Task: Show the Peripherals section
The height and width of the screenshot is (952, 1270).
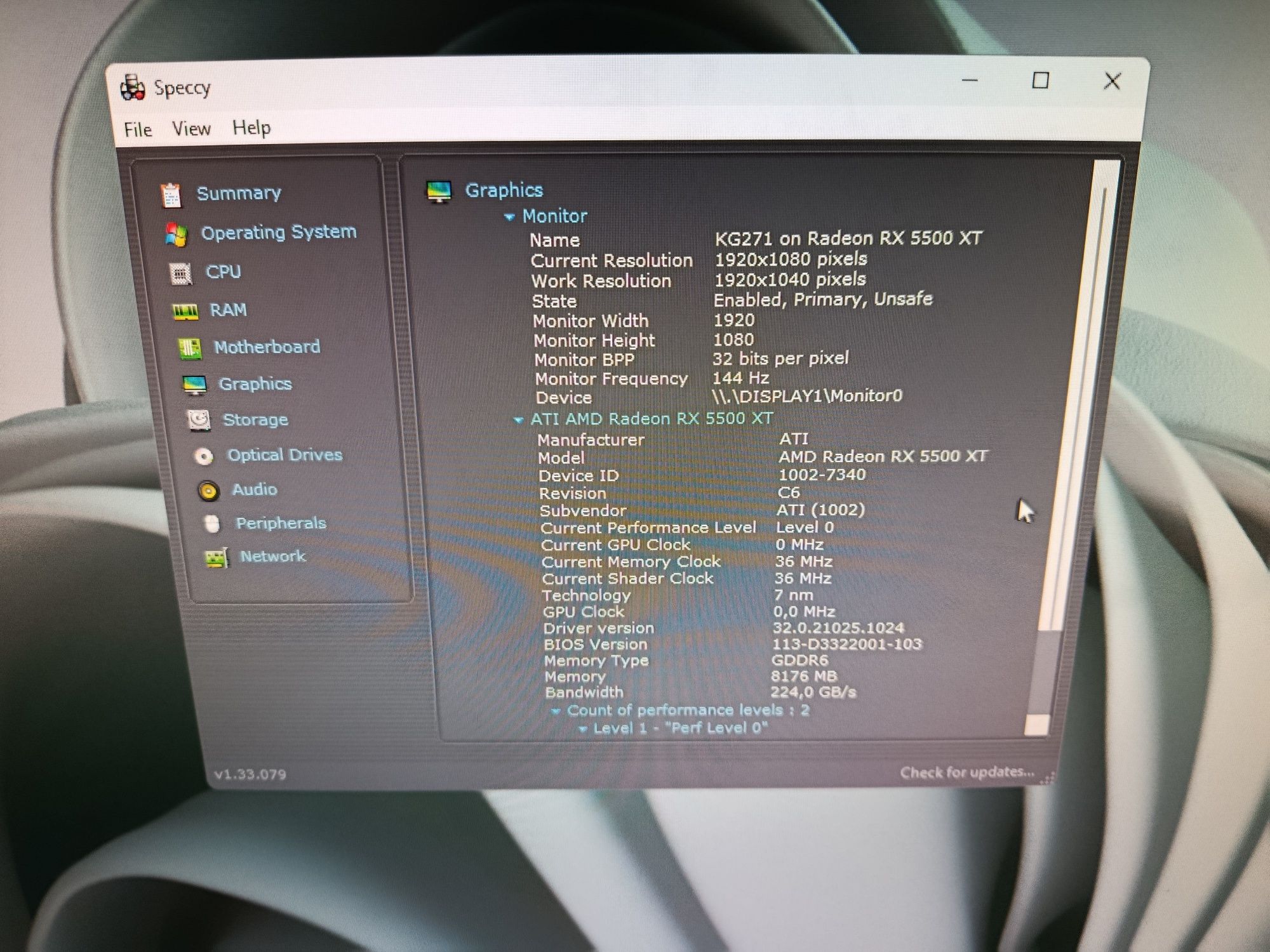Action: point(281,523)
